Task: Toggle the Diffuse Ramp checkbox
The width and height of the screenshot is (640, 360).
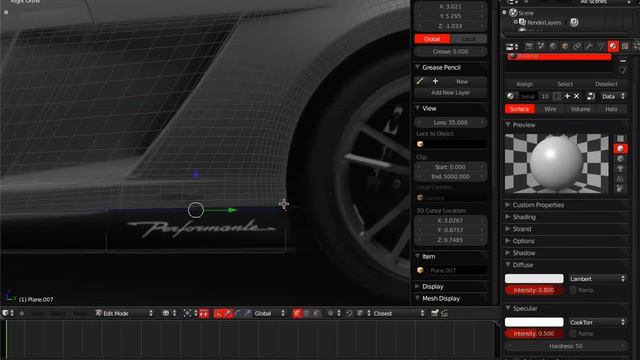Action: coord(573,290)
